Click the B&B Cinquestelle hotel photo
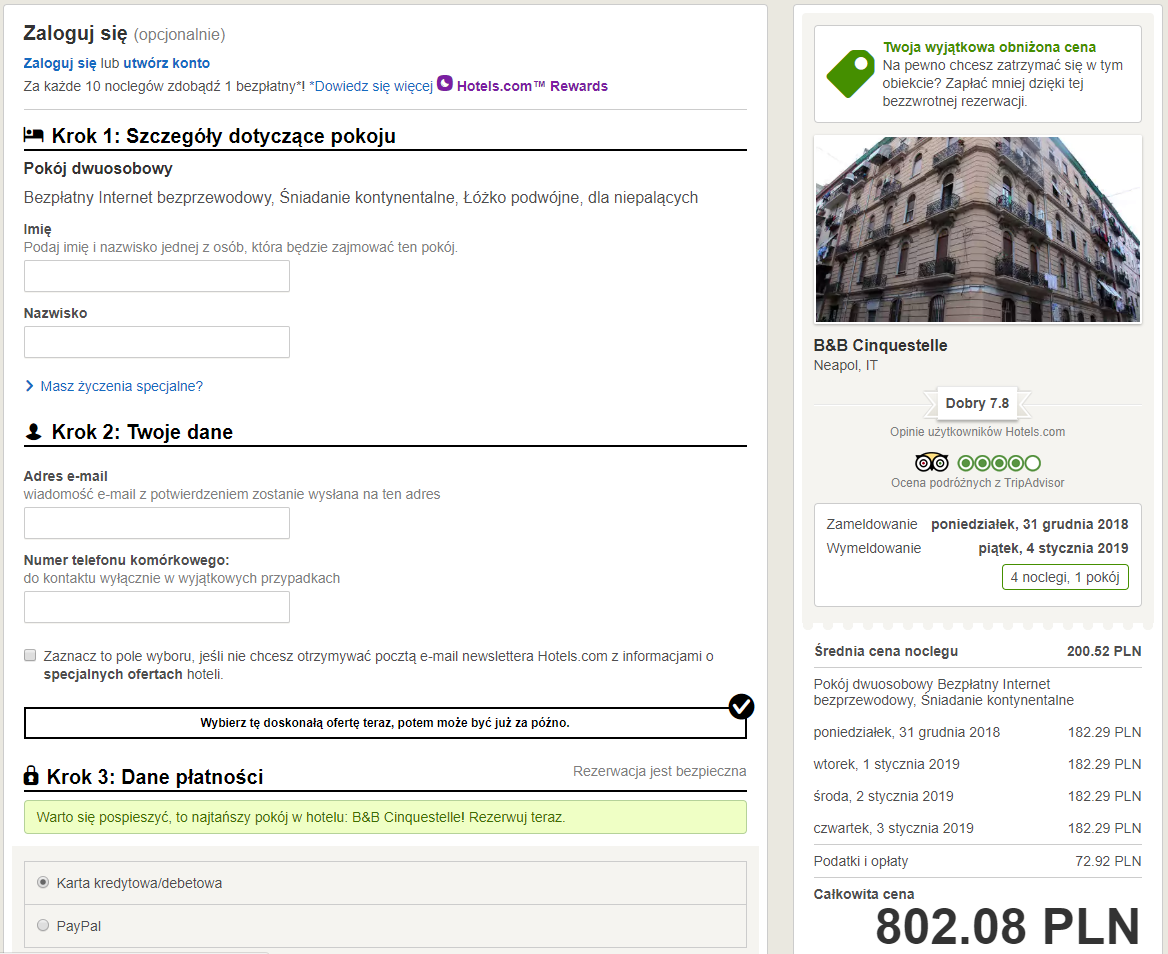Image resolution: width=1168 pixels, height=954 pixels. pyautogui.click(x=977, y=229)
